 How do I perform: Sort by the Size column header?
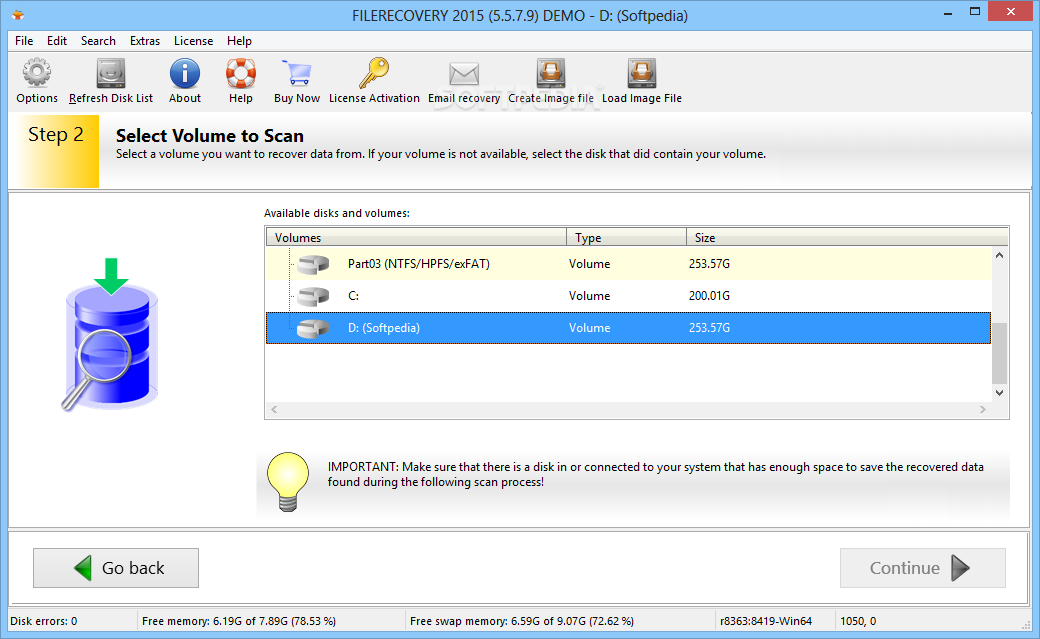[x=847, y=238]
